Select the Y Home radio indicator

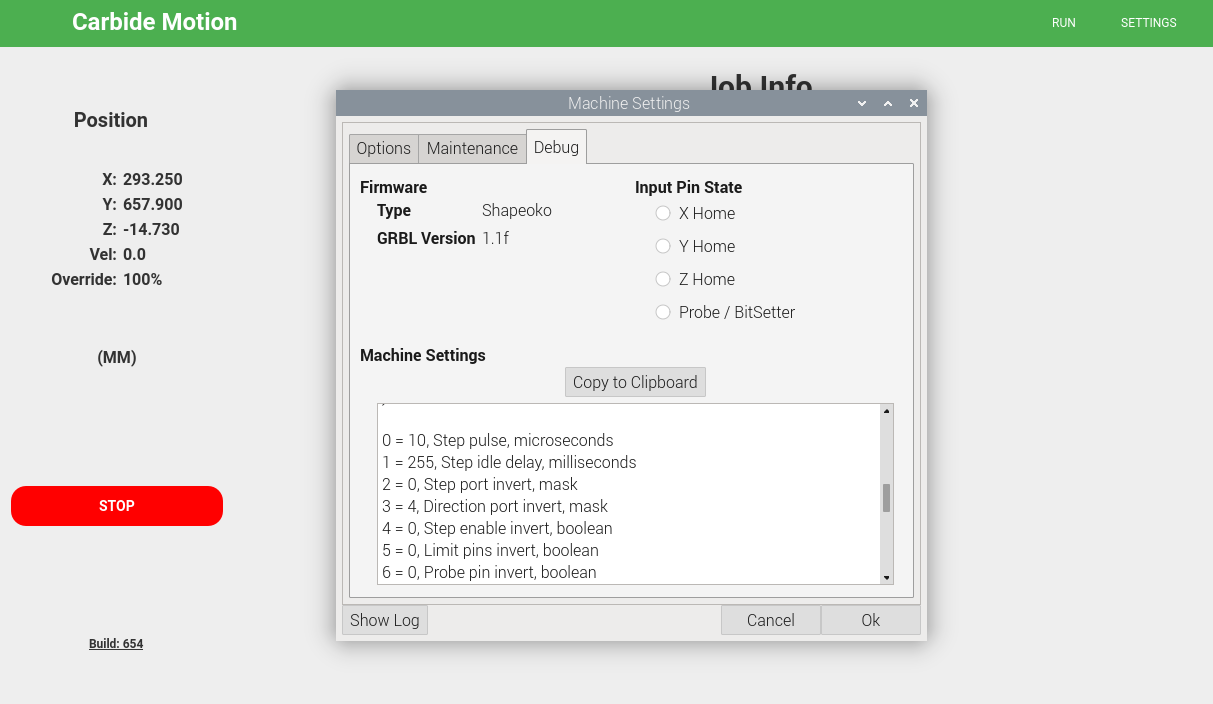pos(663,246)
